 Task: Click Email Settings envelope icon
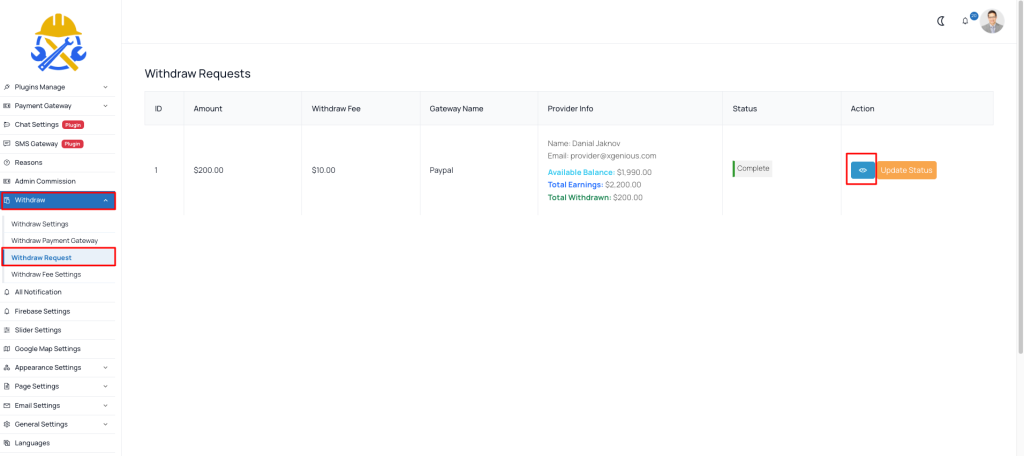7,406
